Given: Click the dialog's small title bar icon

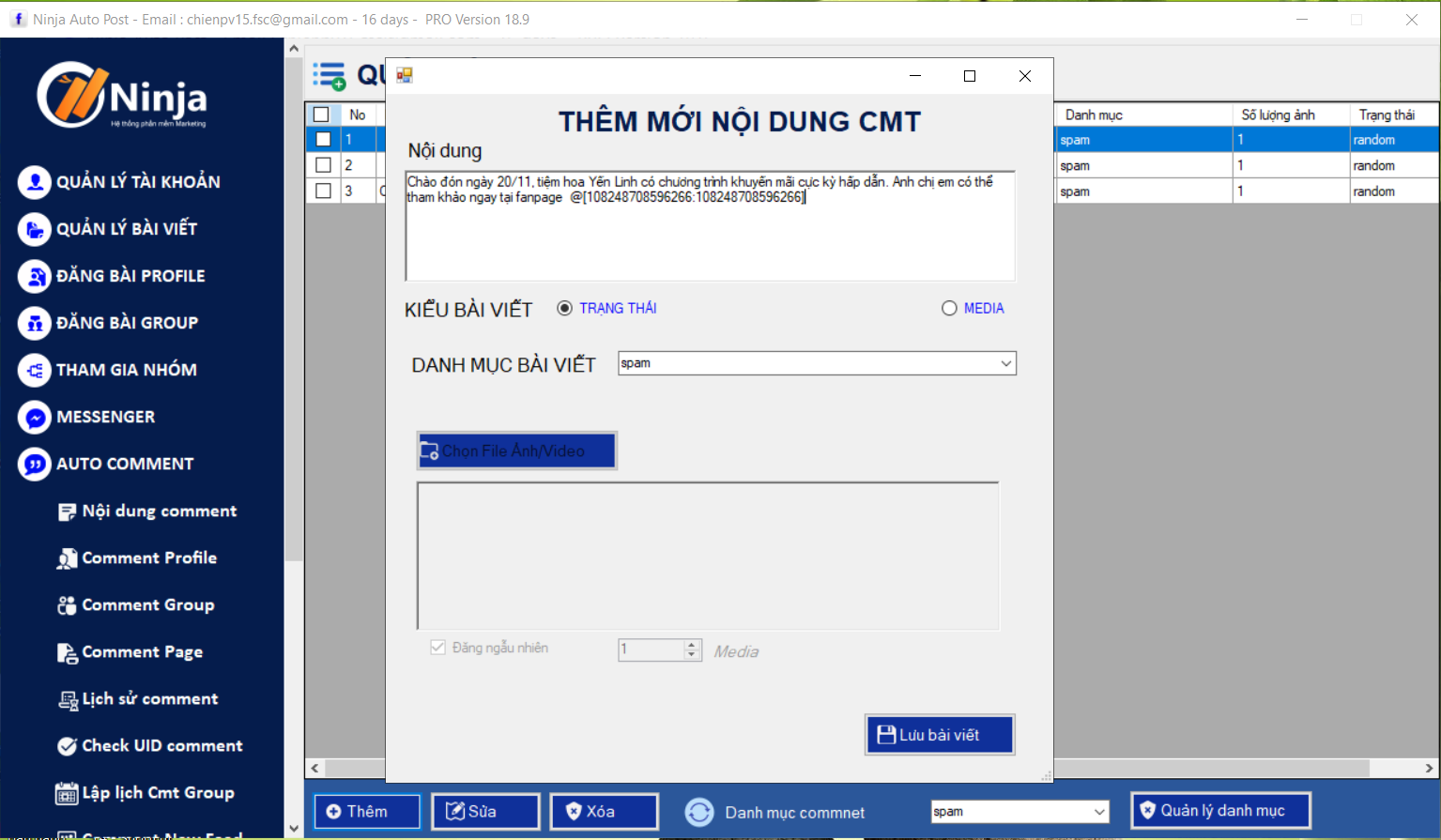Looking at the screenshot, I should click(x=405, y=75).
